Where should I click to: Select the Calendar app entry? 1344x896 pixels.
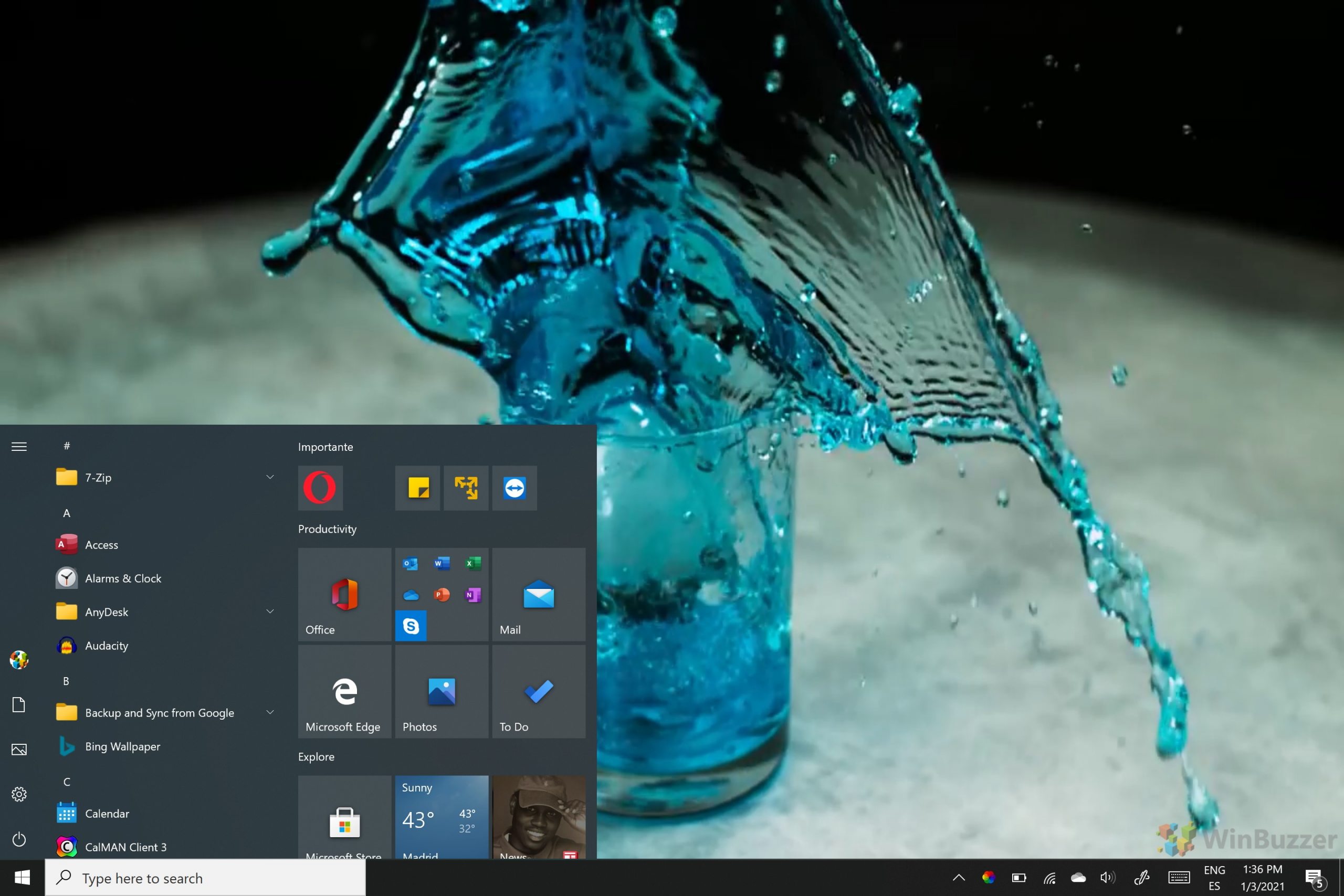click(107, 812)
